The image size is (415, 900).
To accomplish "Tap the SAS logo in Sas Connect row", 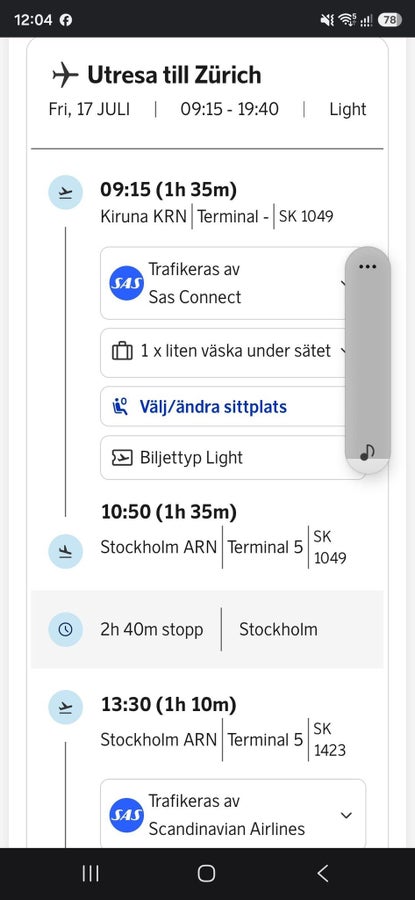I will point(127,283).
